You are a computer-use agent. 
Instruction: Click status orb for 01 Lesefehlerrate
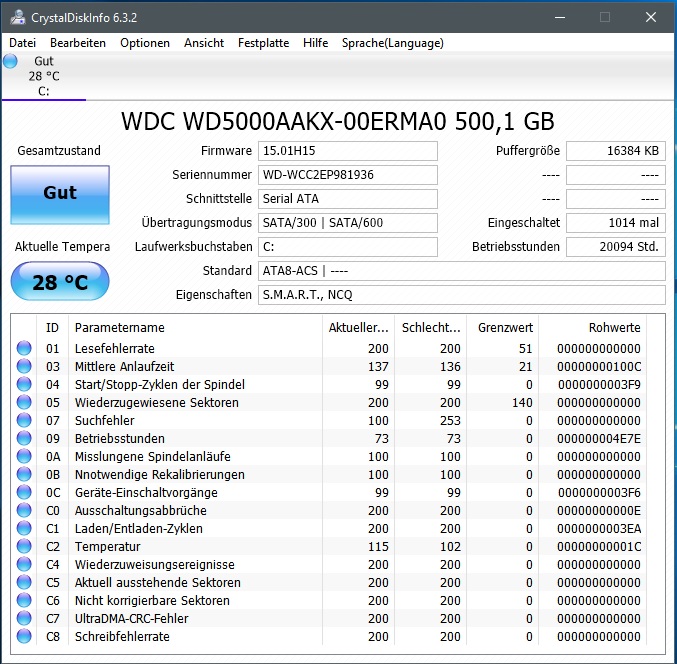tap(24, 348)
